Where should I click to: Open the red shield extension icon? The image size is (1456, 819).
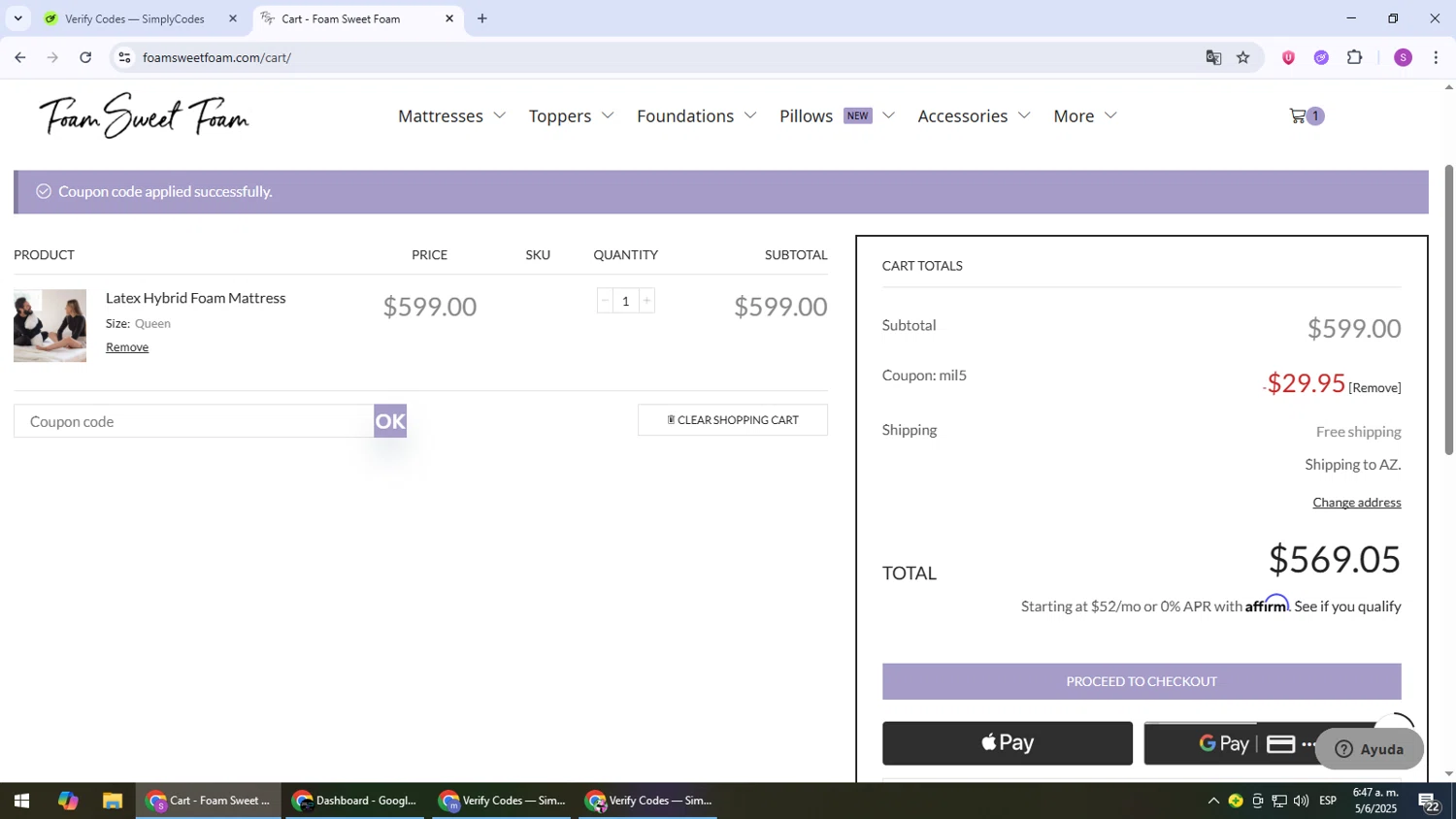[x=1288, y=57]
